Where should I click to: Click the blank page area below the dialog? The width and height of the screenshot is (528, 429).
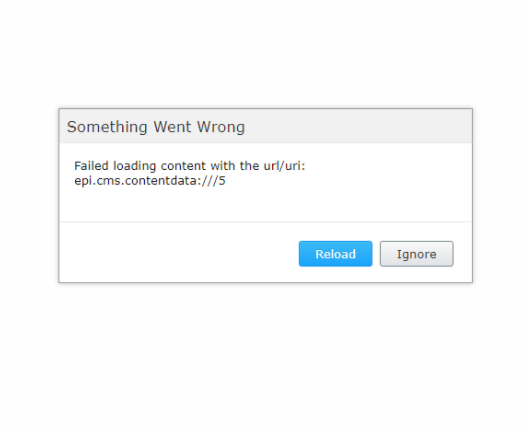coord(264,356)
